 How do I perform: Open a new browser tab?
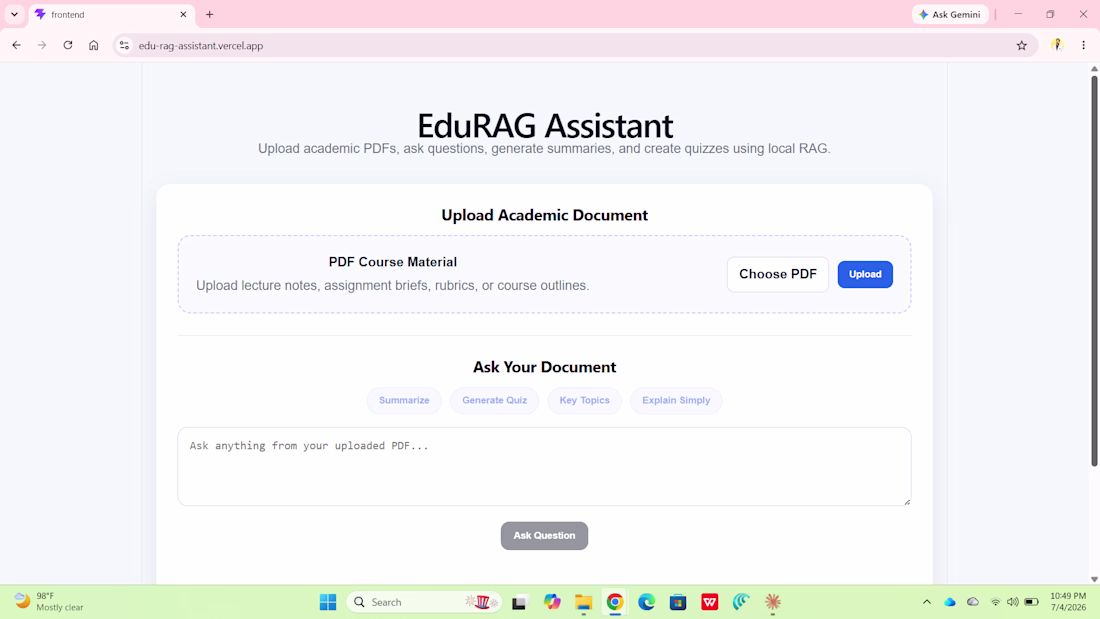pyautogui.click(x=209, y=15)
